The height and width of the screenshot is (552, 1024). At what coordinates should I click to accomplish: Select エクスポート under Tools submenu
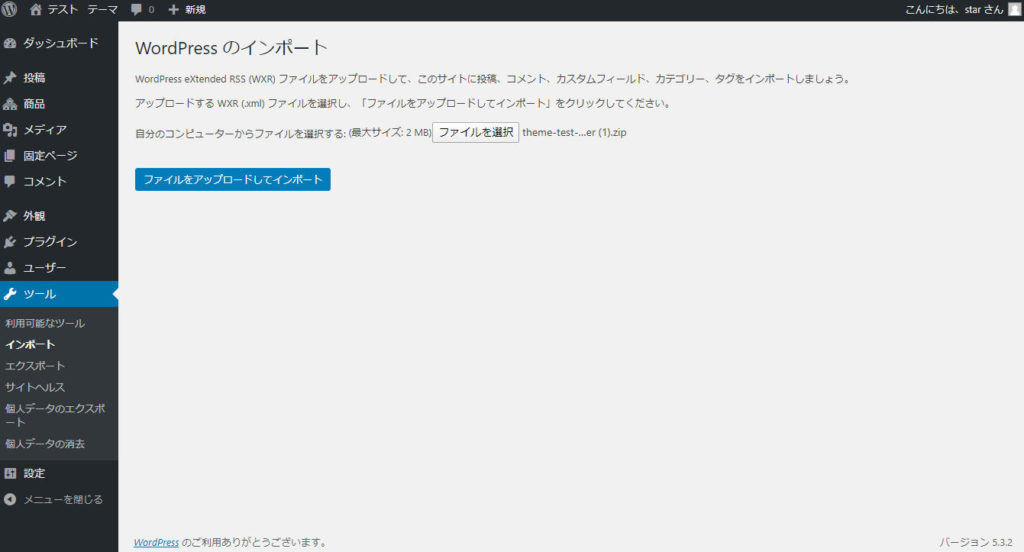click(x=35, y=366)
